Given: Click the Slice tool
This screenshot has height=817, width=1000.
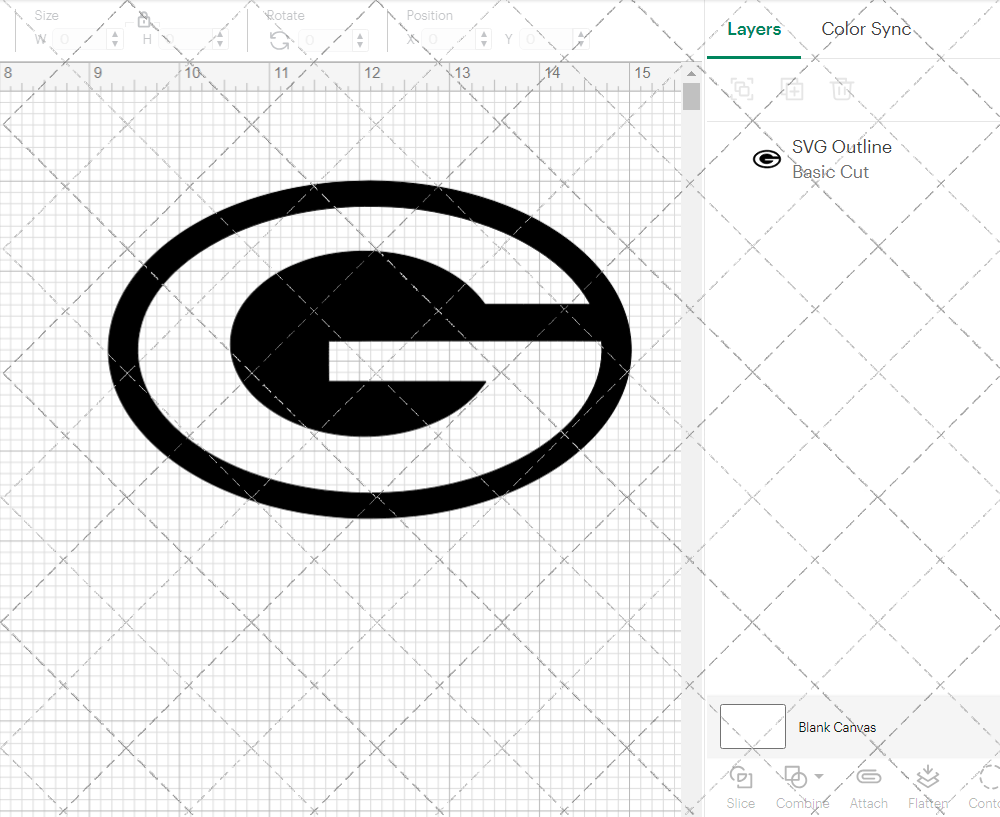Looking at the screenshot, I should 740,788.
